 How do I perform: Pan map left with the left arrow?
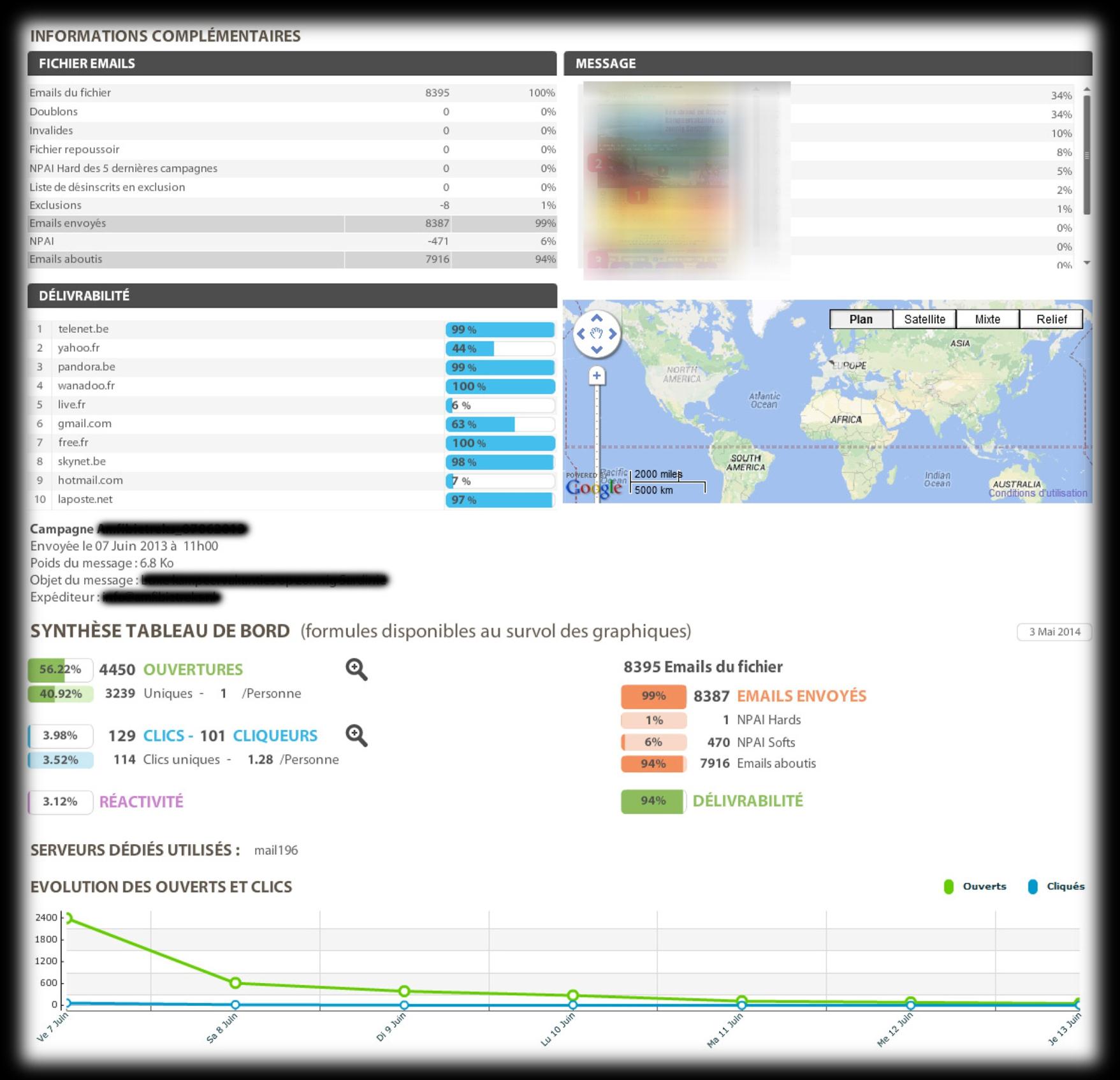pos(581,333)
